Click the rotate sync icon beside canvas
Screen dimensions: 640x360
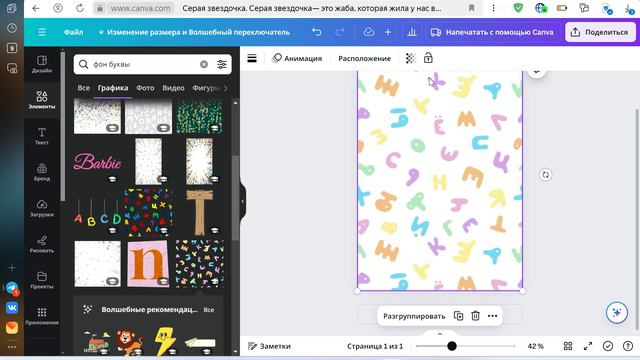coord(546,175)
